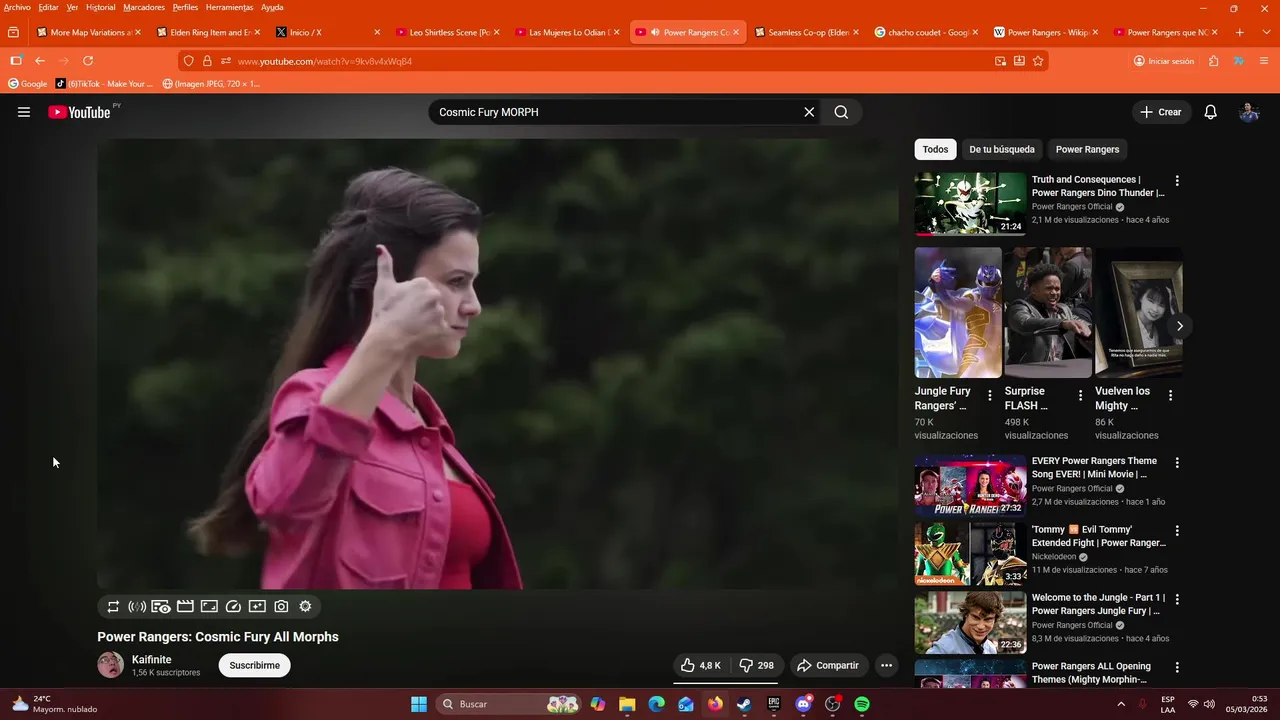Image resolution: width=1280 pixels, height=720 pixels.
Task: Open Spotify from the taskbar
Action: tap(862, 704)
